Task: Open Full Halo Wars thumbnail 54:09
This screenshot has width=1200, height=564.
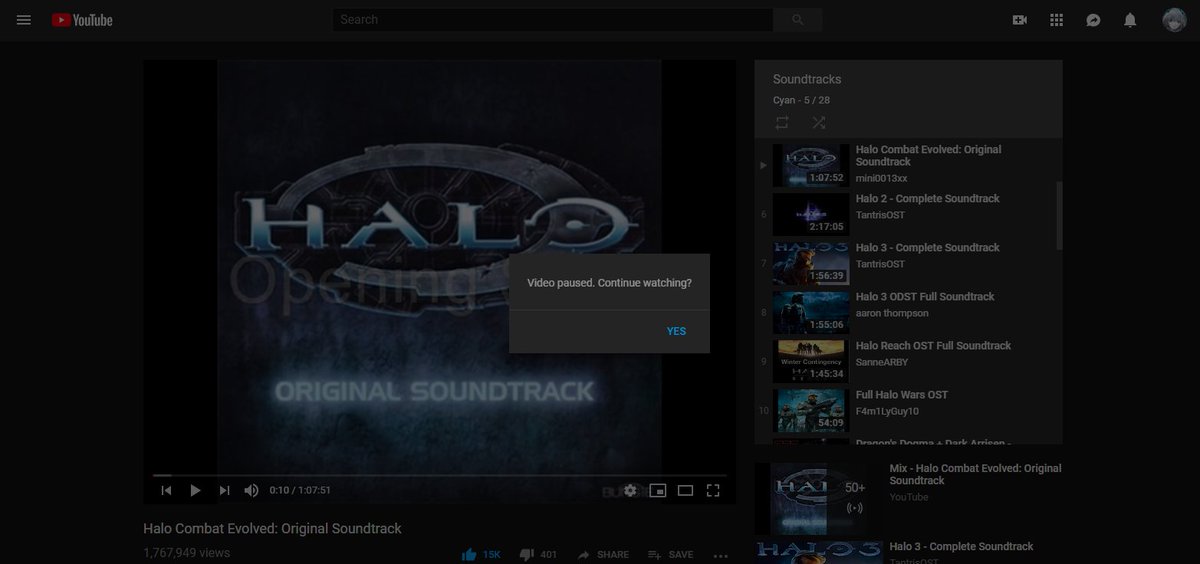Action: [x=811, y=410]
